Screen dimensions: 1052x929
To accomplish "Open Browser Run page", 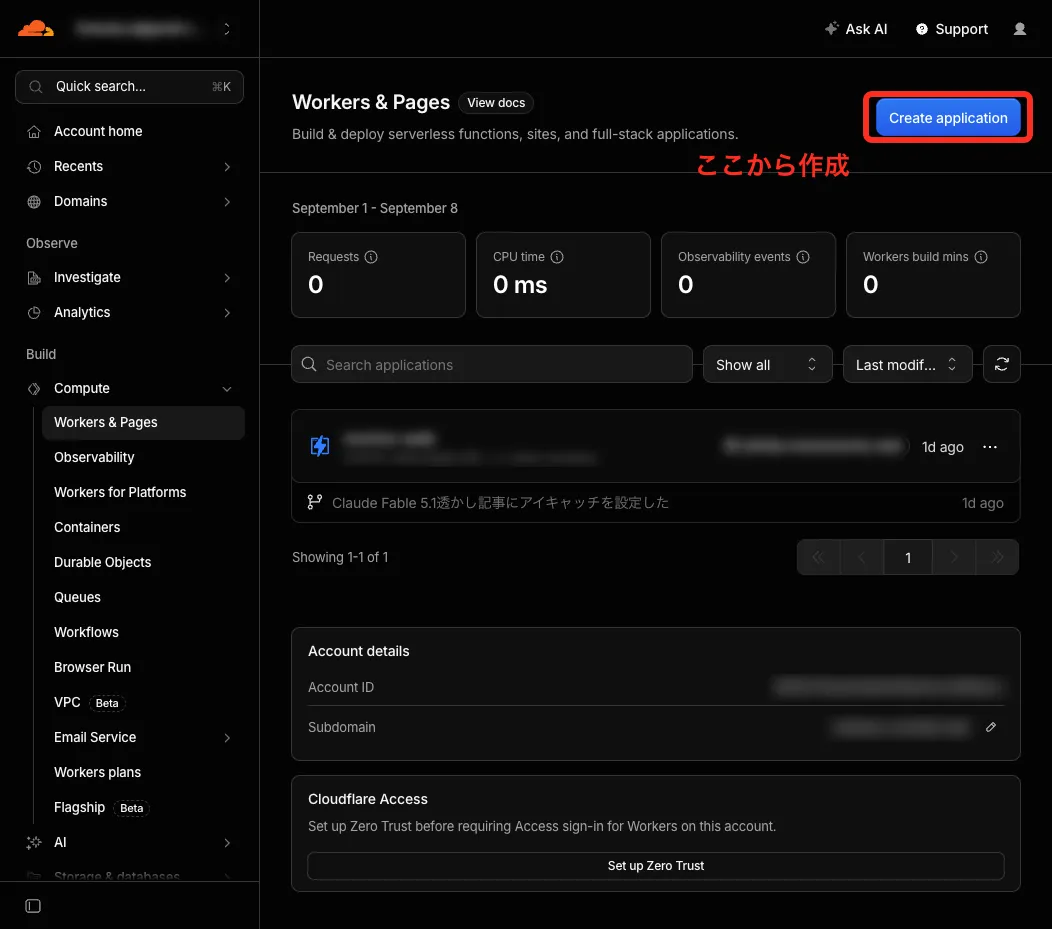I will click(93, 667).
